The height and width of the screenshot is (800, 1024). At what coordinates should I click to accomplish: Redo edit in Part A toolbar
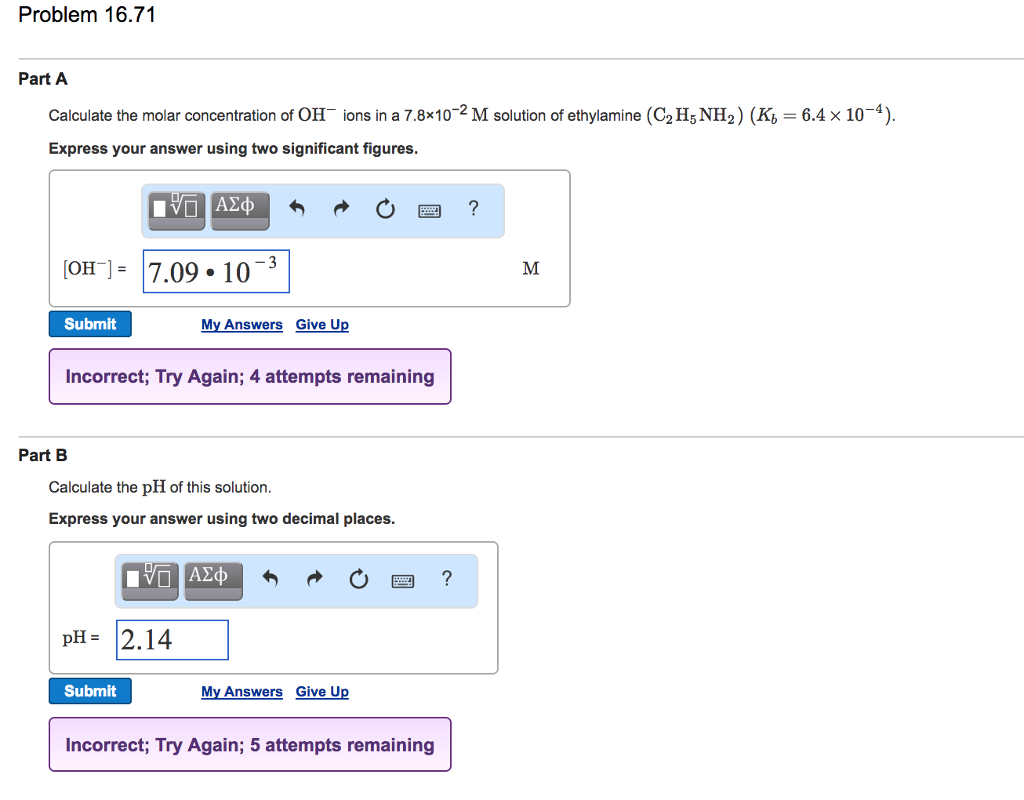click(x=342, y=208)
